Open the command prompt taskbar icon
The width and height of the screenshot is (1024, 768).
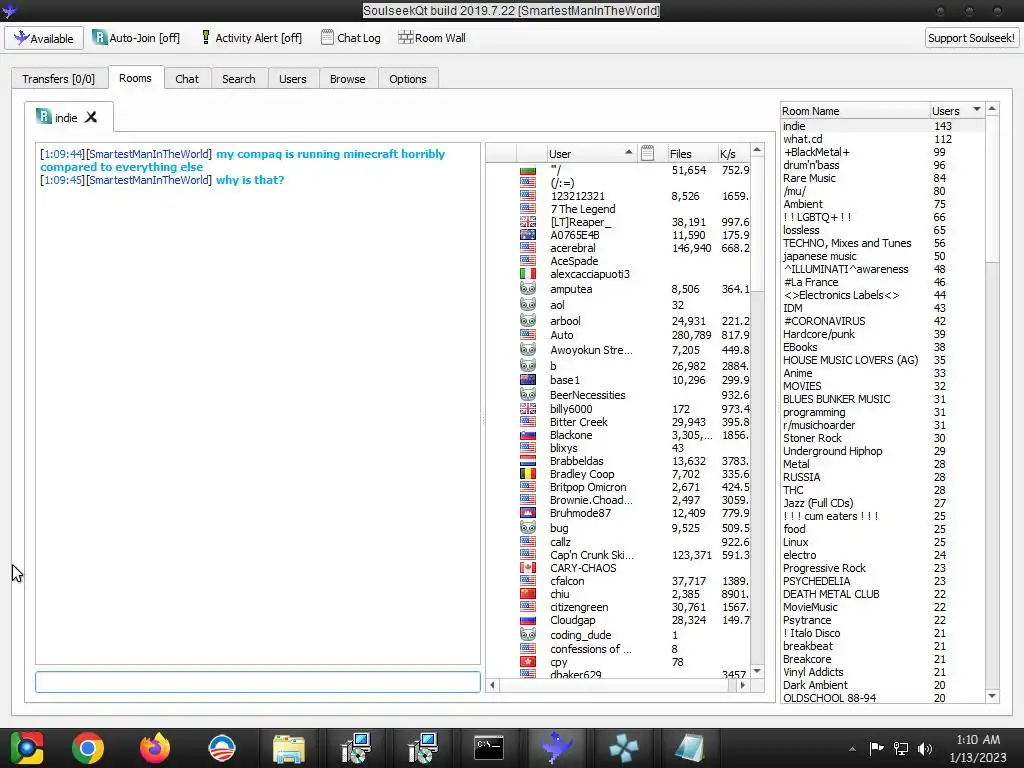pyautogui.click(x=489, y=748)
